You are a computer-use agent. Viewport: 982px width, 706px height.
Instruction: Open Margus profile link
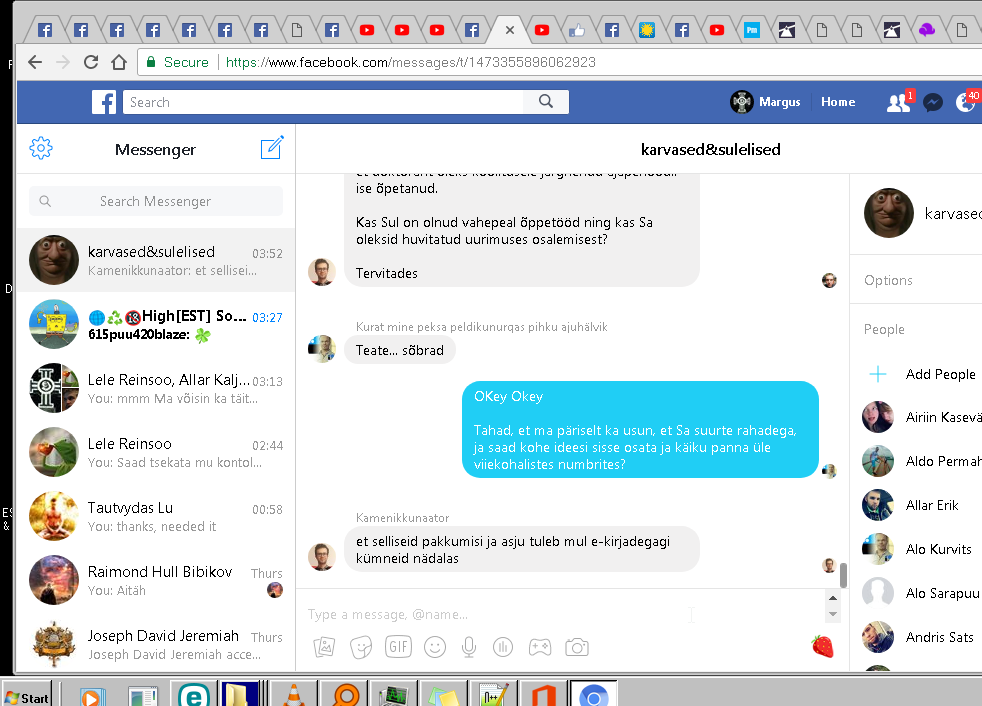pos(765,101)
